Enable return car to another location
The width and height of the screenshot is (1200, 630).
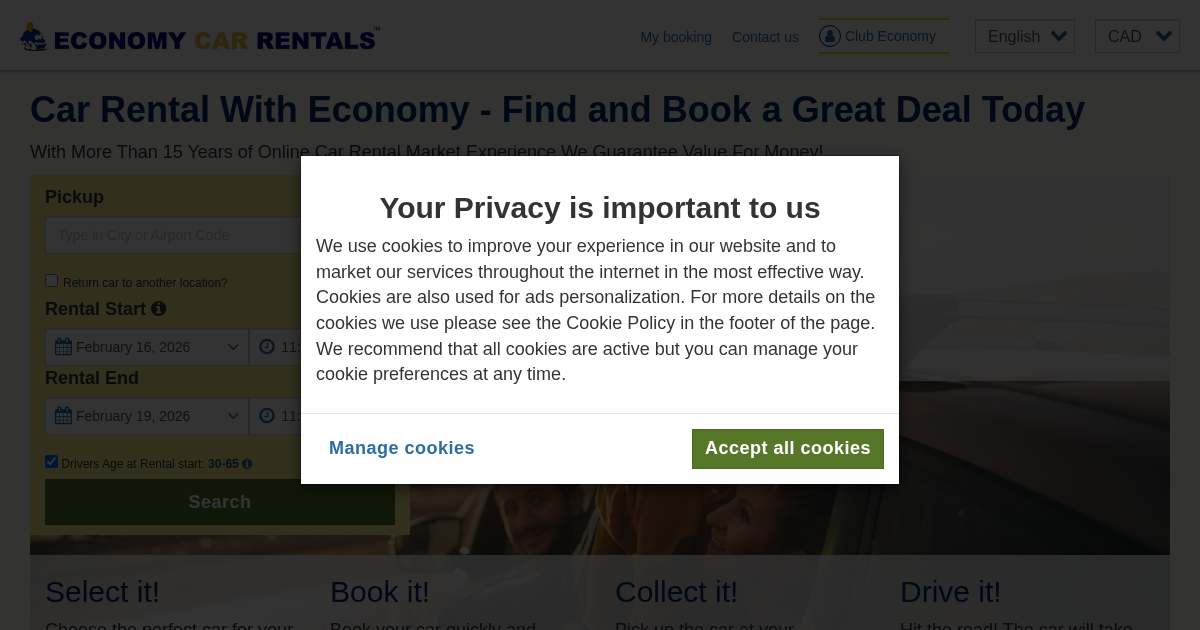pos(51,280)
